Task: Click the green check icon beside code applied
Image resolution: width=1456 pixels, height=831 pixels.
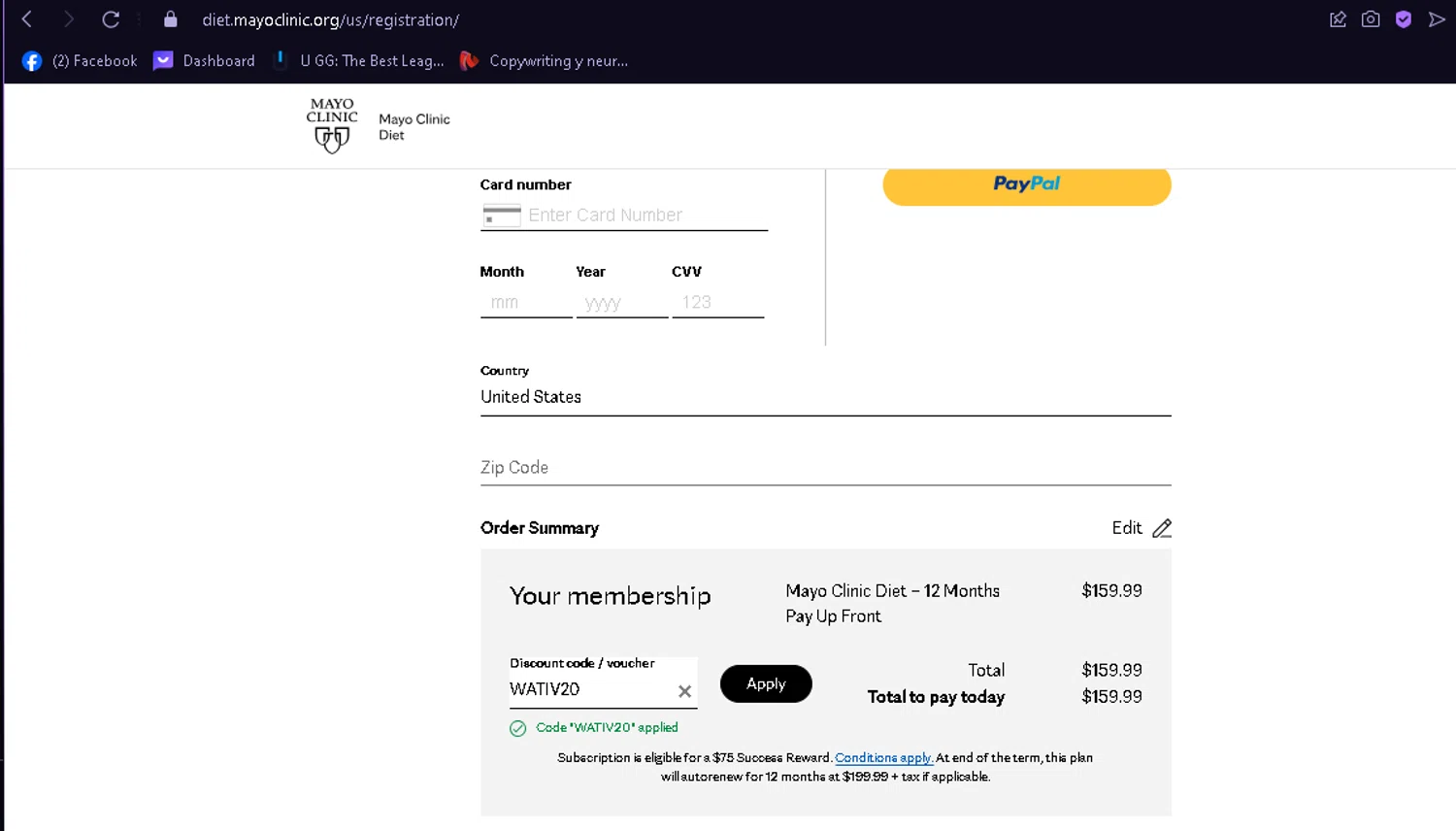Action: tap(518, 728)
